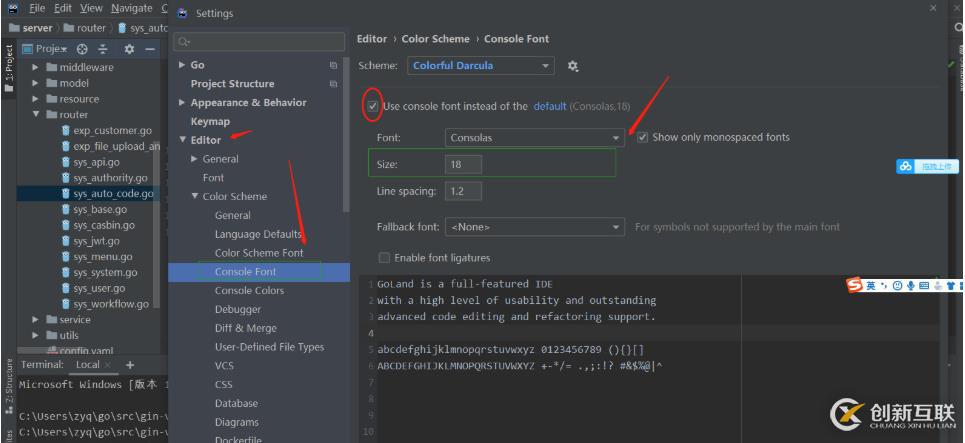Select Console Colors in settings tree

point(249,290)
